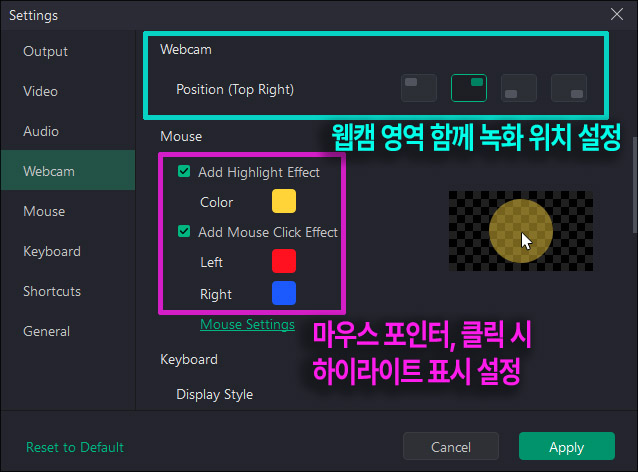The height and width of the screenshot is (472, 638).
Task: Change the Left click red color swatch
Action: [x=284, y=261]
